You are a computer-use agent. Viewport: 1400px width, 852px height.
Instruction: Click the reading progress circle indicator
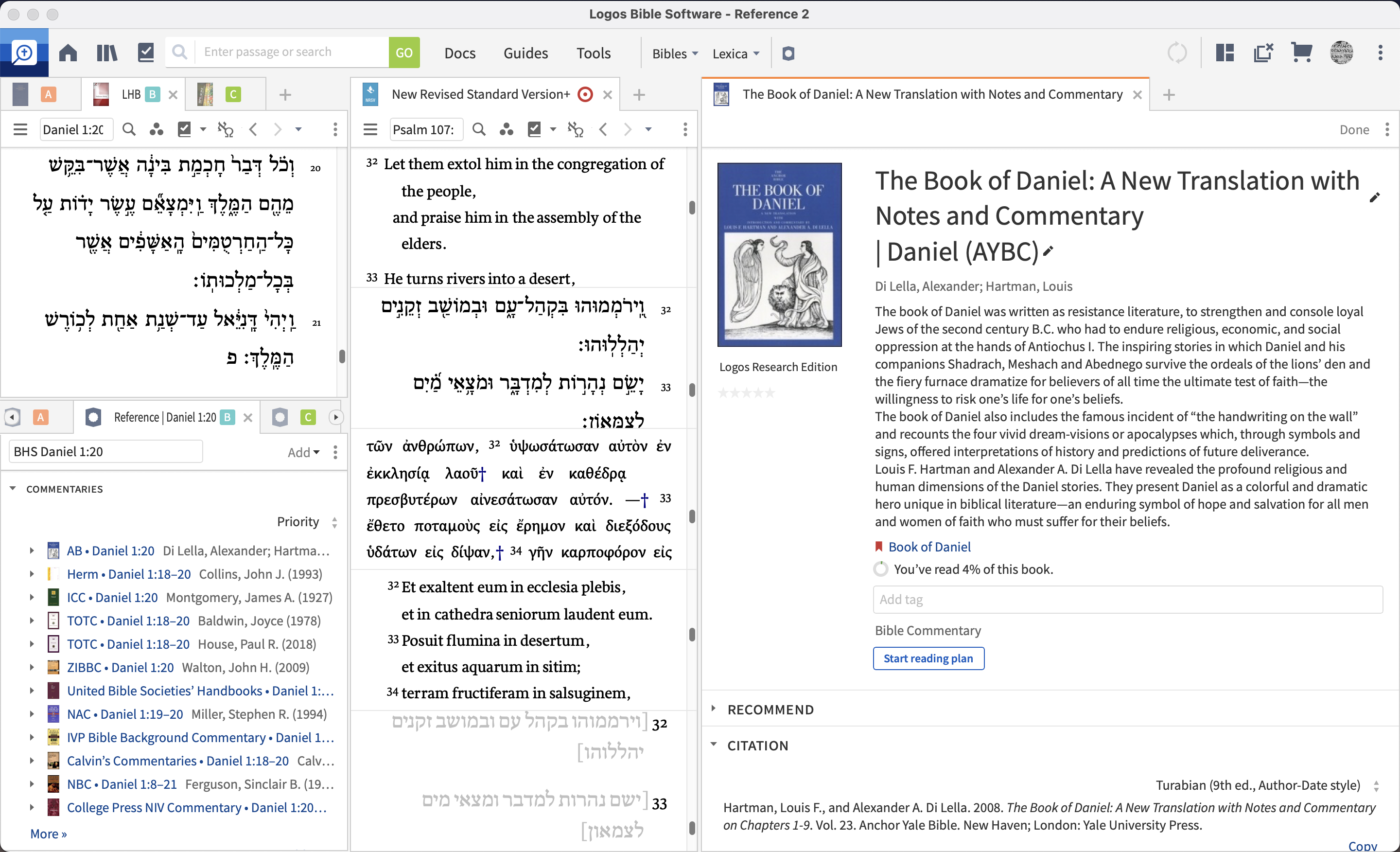coord(881,569)
